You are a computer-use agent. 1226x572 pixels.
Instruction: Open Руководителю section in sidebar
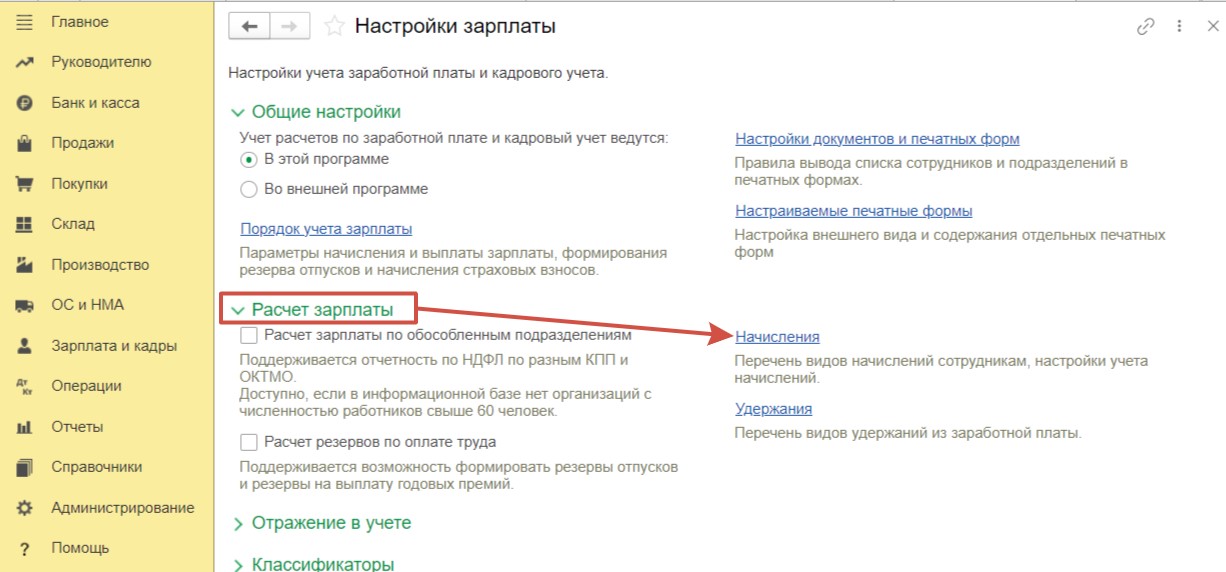point(101,62)
